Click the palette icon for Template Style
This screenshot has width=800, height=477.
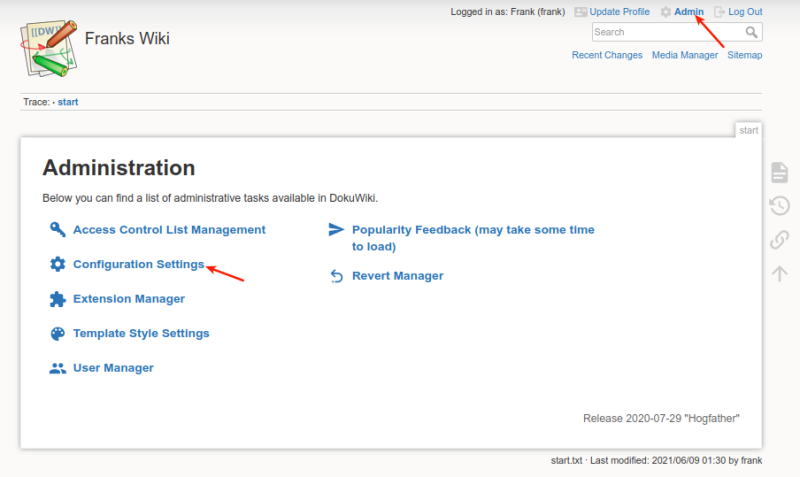[58, 334]
